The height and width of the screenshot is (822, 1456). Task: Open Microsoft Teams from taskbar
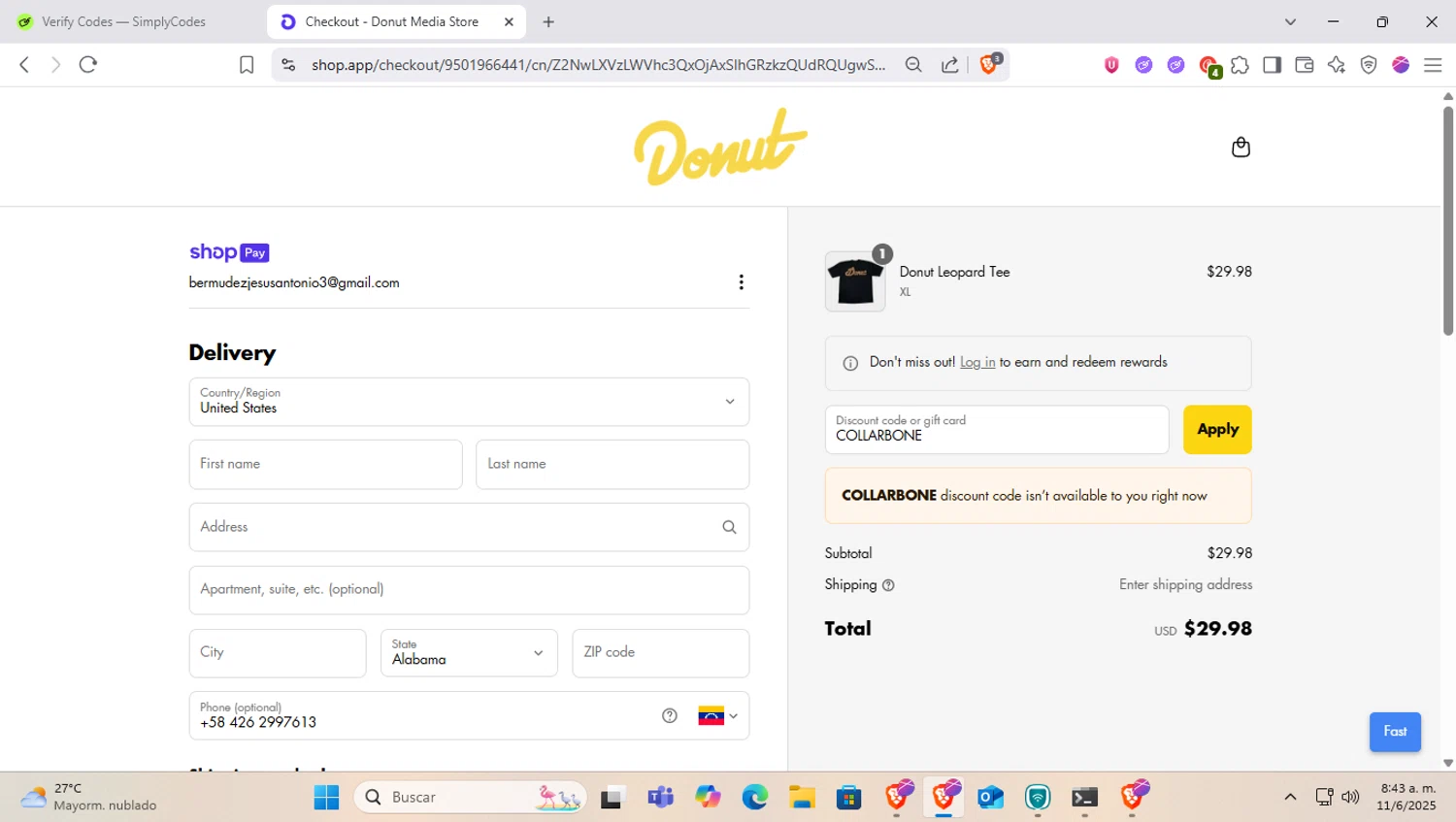[x=660, y=798]
